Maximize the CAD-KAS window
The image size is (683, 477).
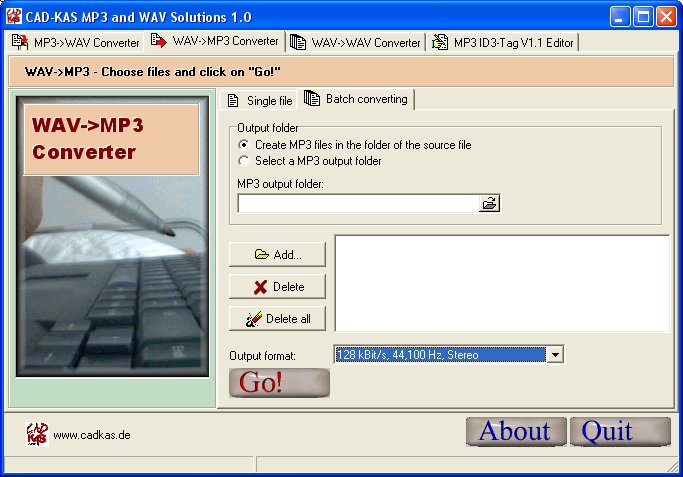click(643, 17)
